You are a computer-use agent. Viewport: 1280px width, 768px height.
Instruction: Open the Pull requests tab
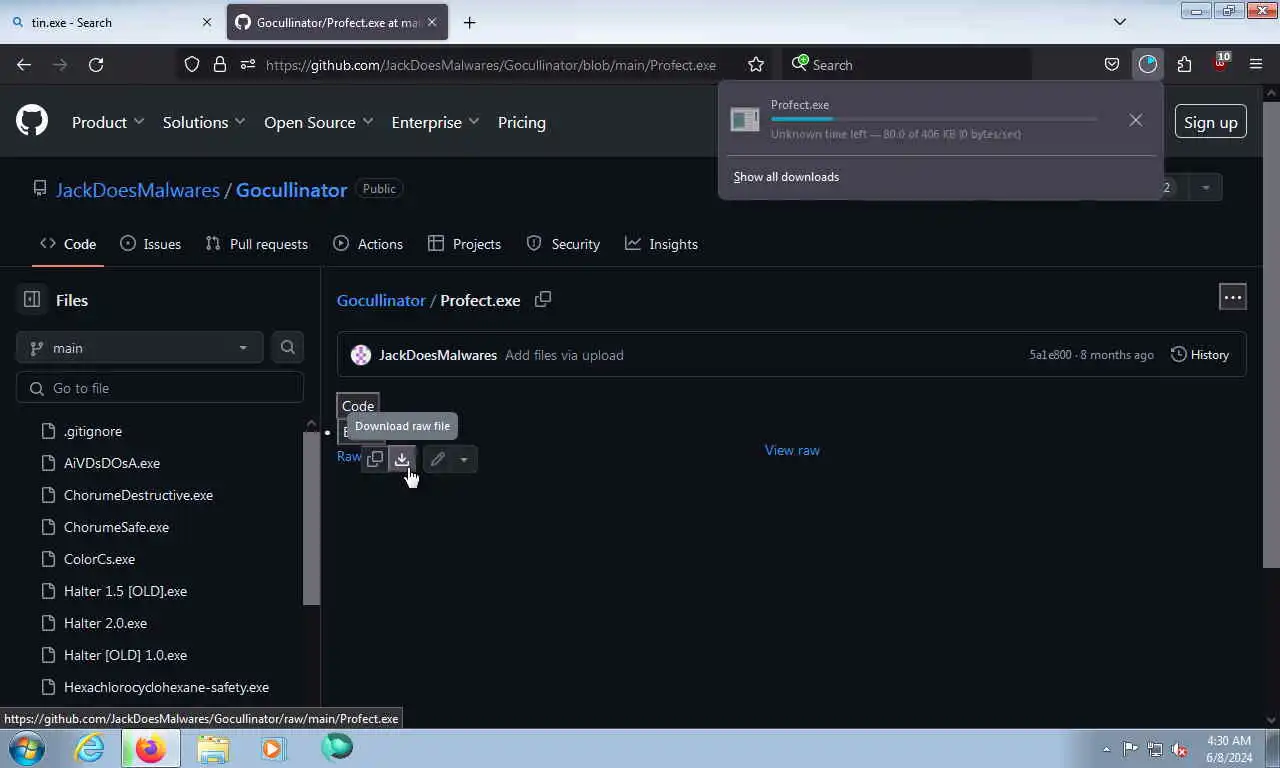pyautogui.click(x=256, y=244)
